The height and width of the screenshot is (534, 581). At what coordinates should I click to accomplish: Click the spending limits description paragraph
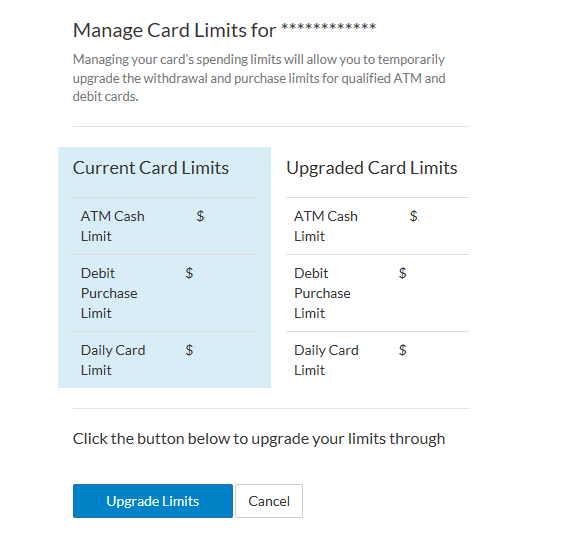click(x=259, y=78)
